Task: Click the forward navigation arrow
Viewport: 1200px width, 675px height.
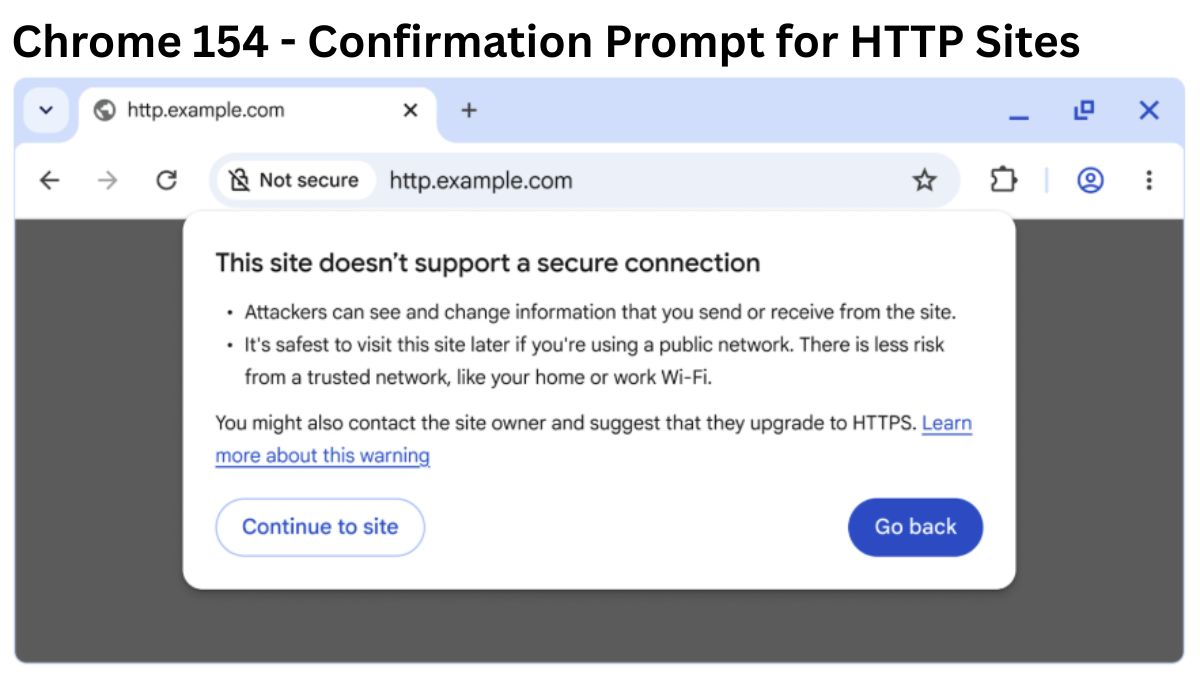Action: (108, 181)
